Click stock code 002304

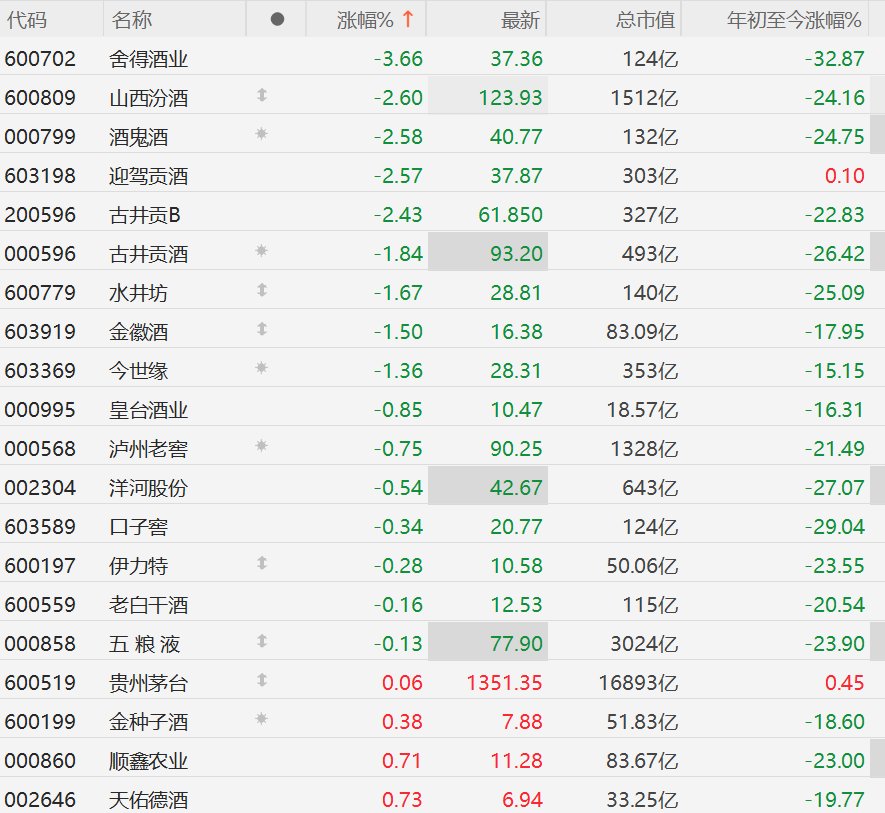click(40, 488)
